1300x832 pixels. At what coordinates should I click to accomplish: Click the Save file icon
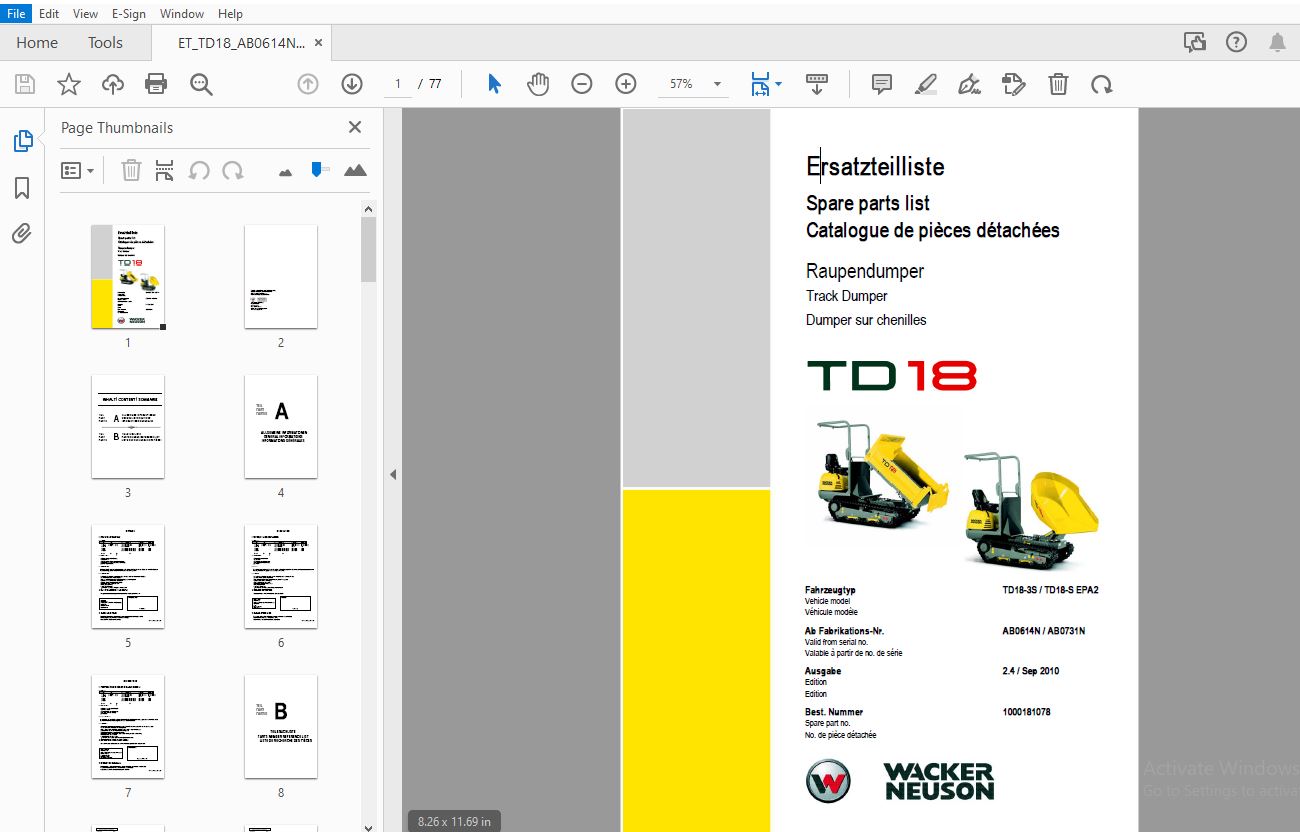(x=24, y=84)
